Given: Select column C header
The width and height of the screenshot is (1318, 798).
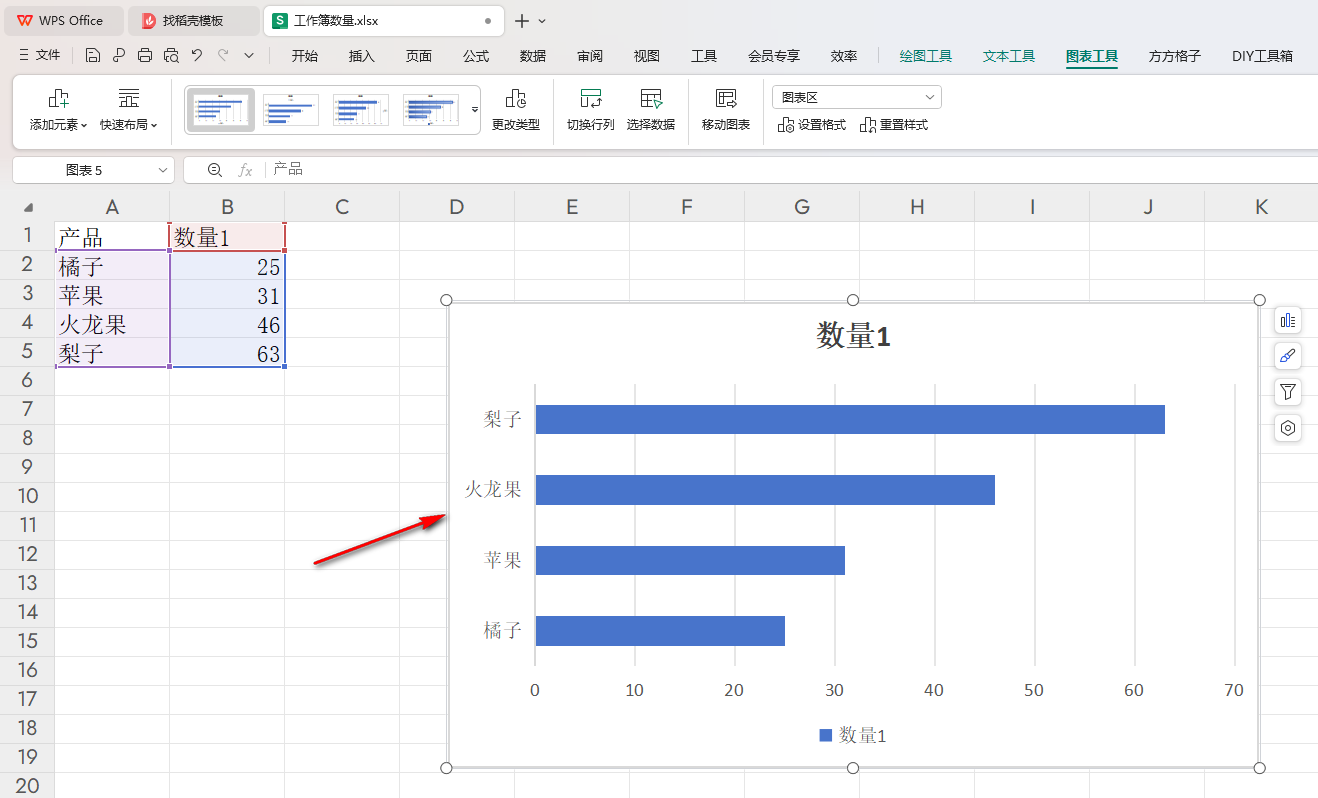Looking at the screenshot, I should 342,207.
